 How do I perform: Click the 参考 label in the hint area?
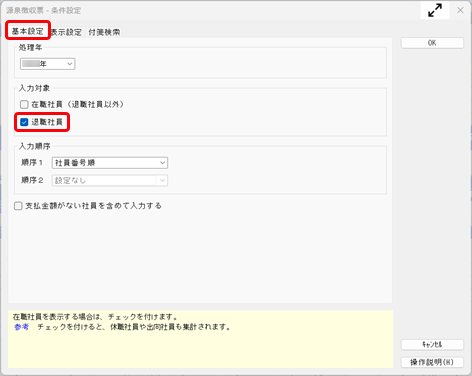[x=22, y=327]
